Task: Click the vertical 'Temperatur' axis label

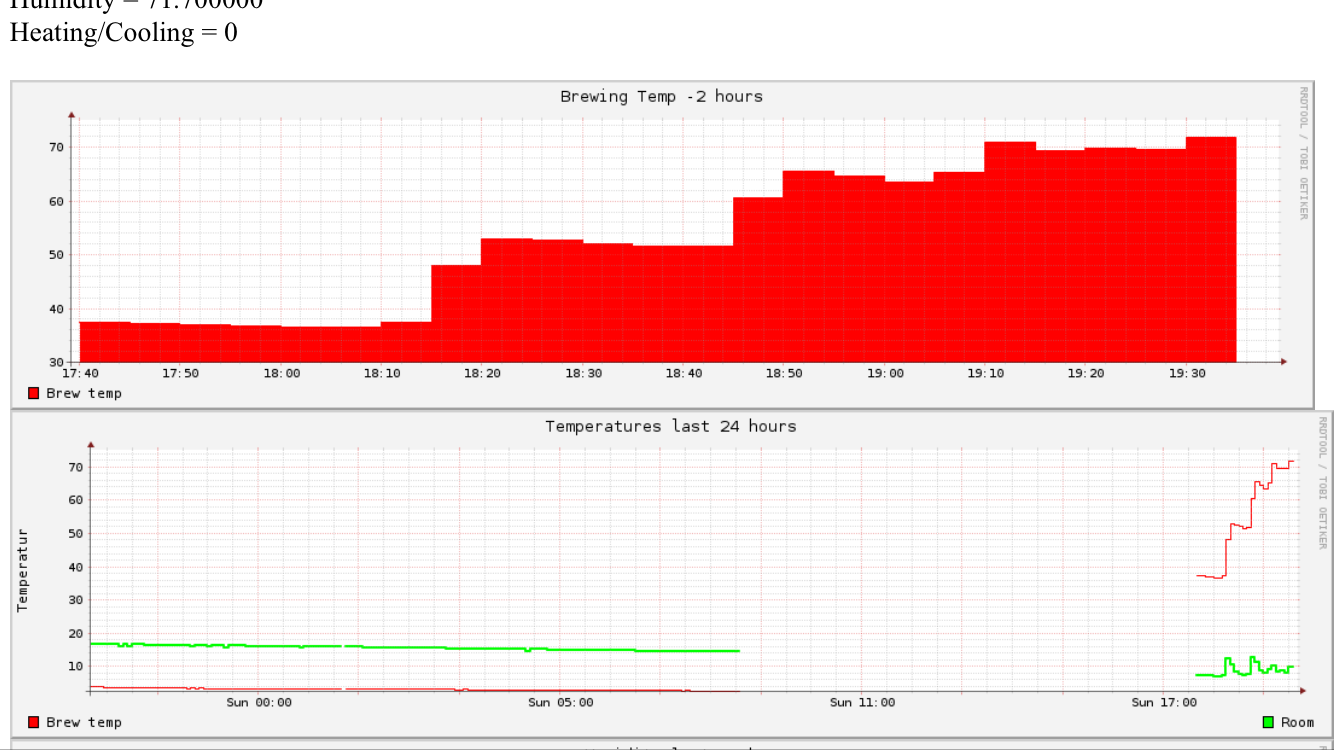Action: 22,570
